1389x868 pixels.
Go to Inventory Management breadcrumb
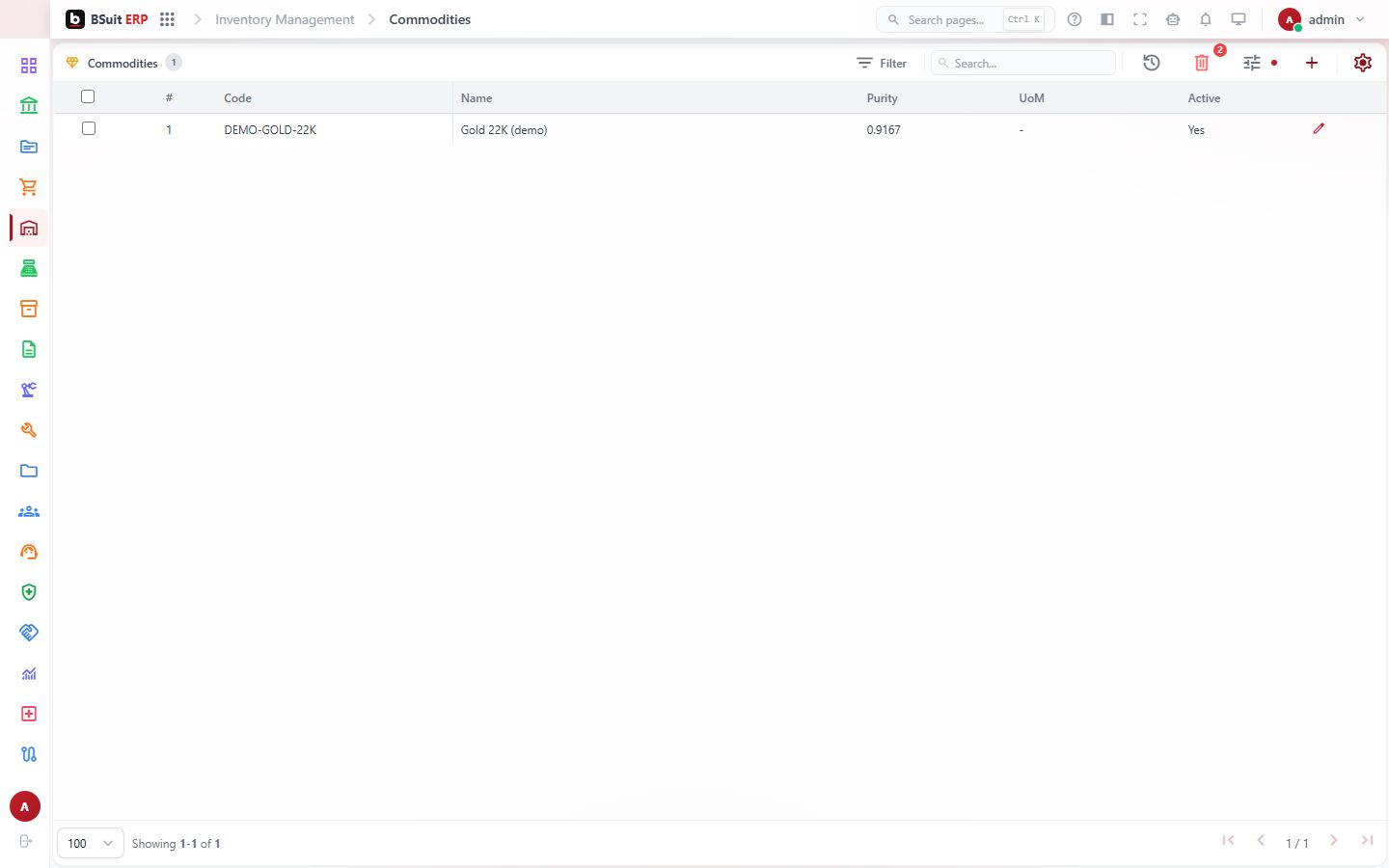coord(285,19)
